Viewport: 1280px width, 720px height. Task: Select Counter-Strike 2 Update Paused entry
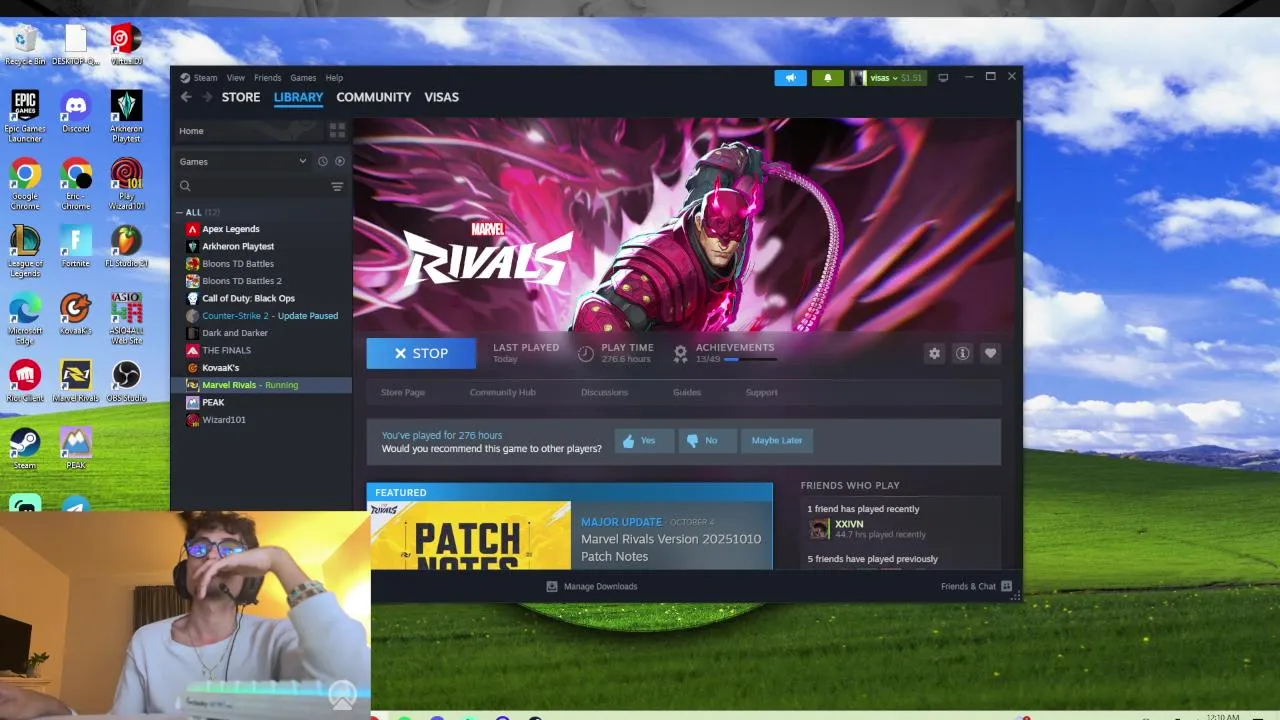[261, 316]
